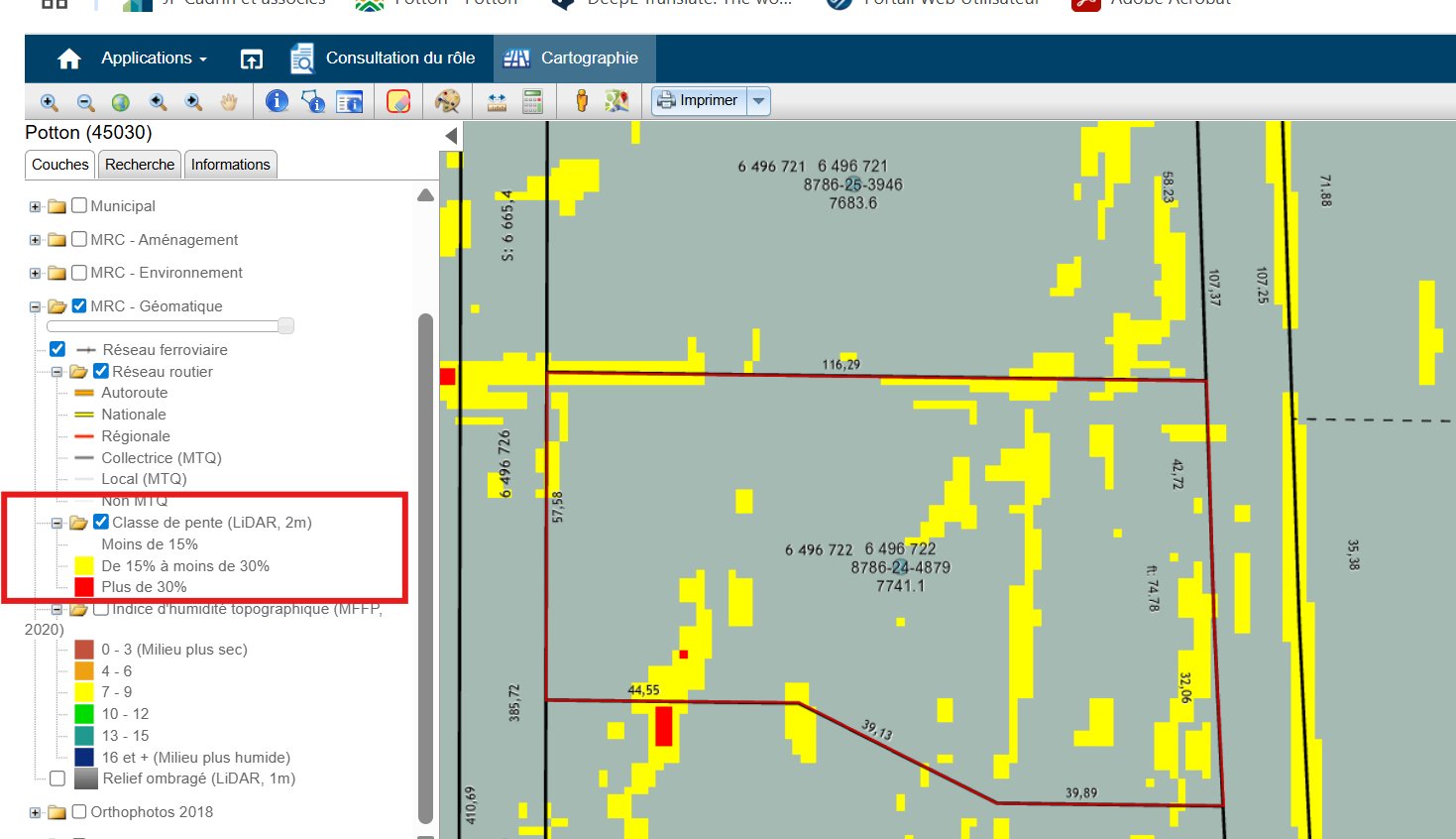Screen dimensions: 1456x839
Task: Select the zoom out magnifier tool
Action: tap(85, 101)
